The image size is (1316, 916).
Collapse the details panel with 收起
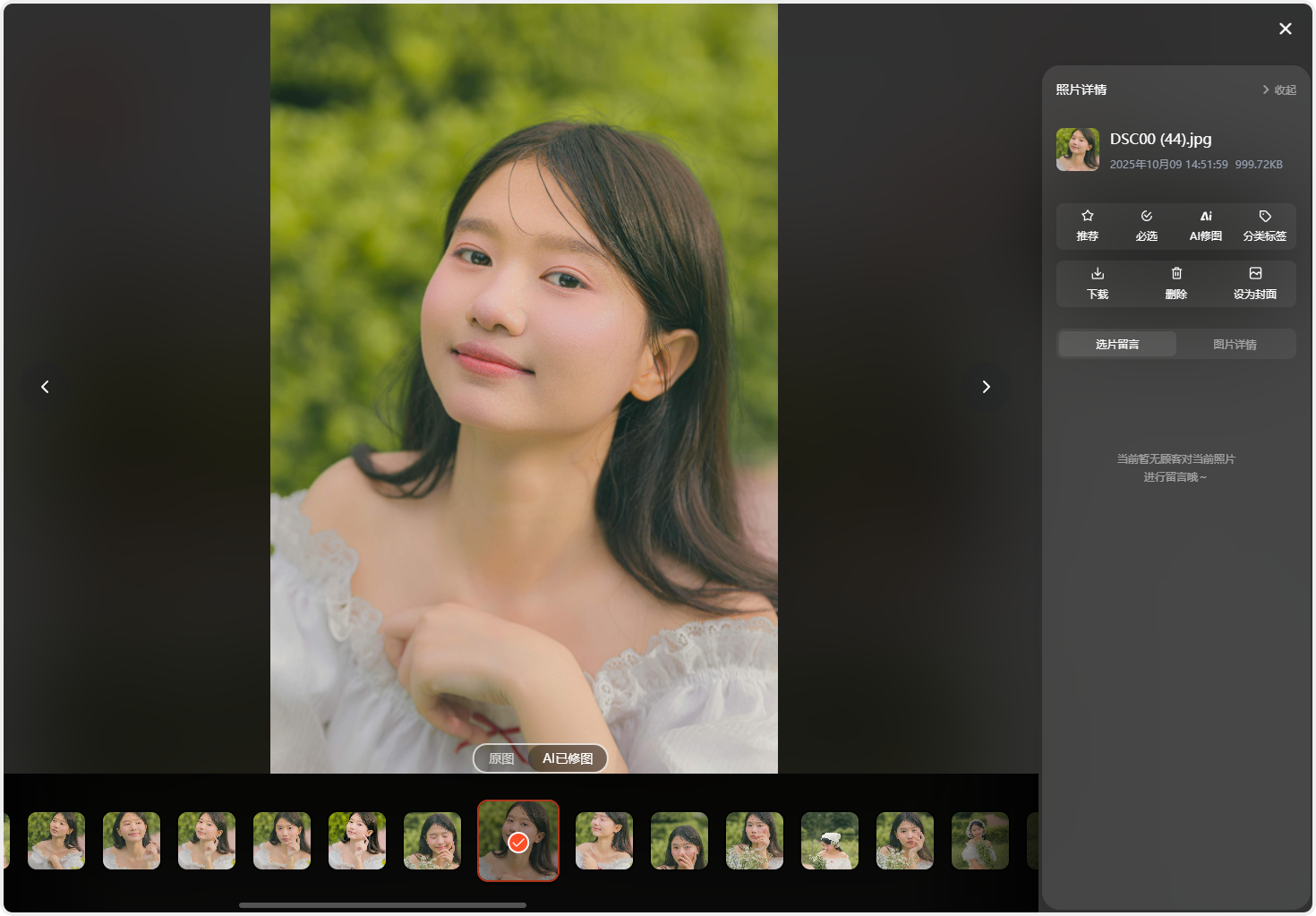pos(1279,90)
